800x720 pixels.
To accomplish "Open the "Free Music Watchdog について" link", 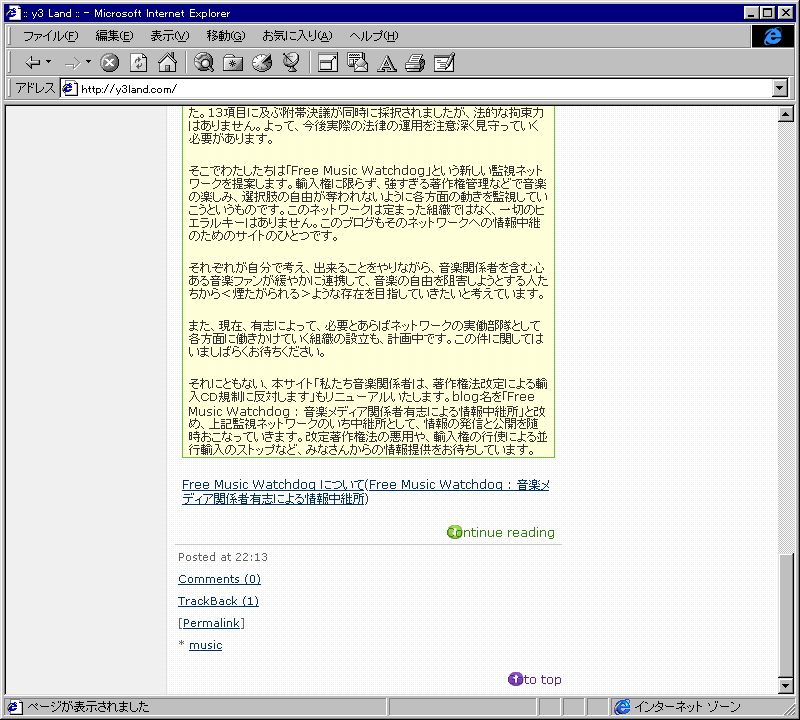I will pos(273,484).
